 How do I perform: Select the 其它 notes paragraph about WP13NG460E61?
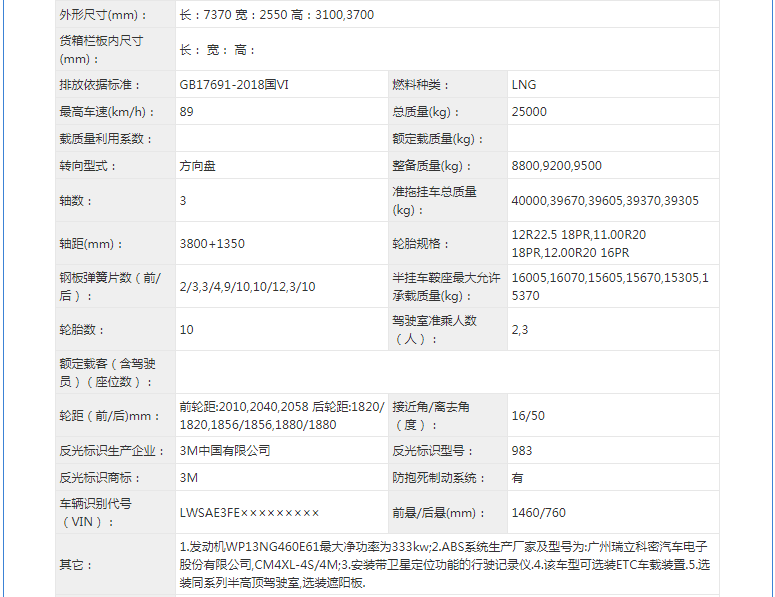(445, 565)
